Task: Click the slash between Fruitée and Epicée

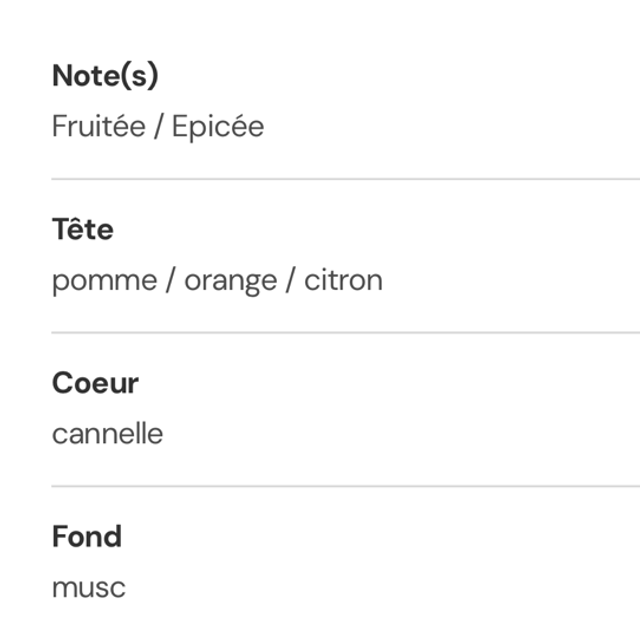Action: click(158, 127)
